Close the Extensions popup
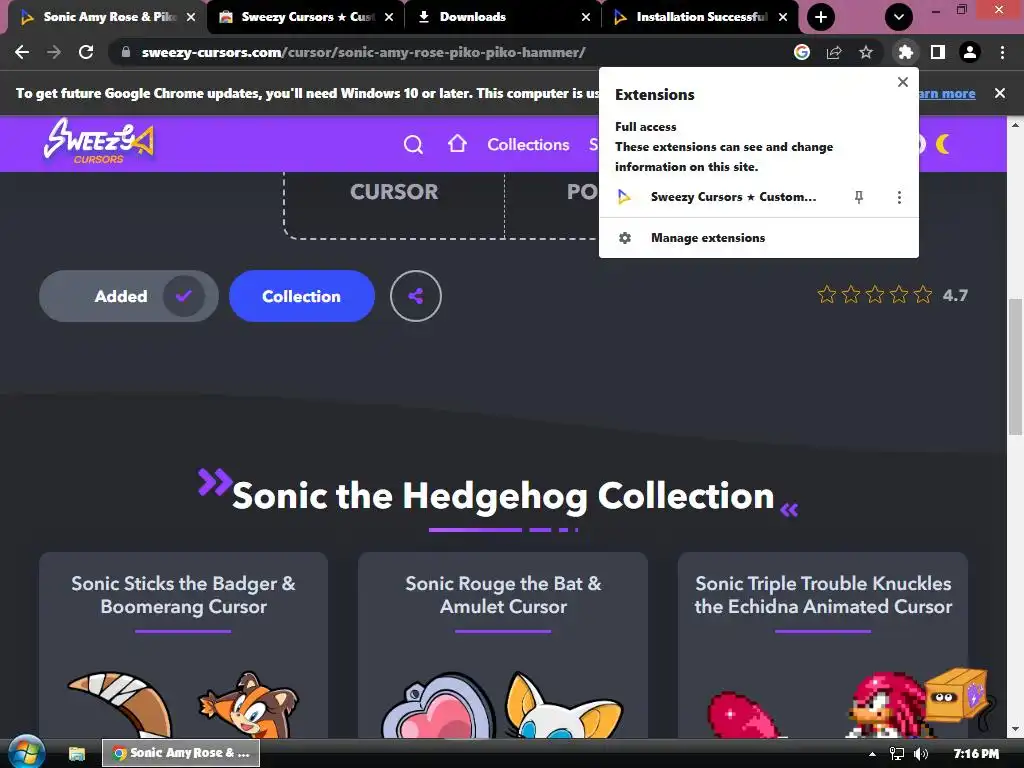Image resolution: width=1024 pixels, height=768 pixels. pyautogui.click(x=903, y=82)
